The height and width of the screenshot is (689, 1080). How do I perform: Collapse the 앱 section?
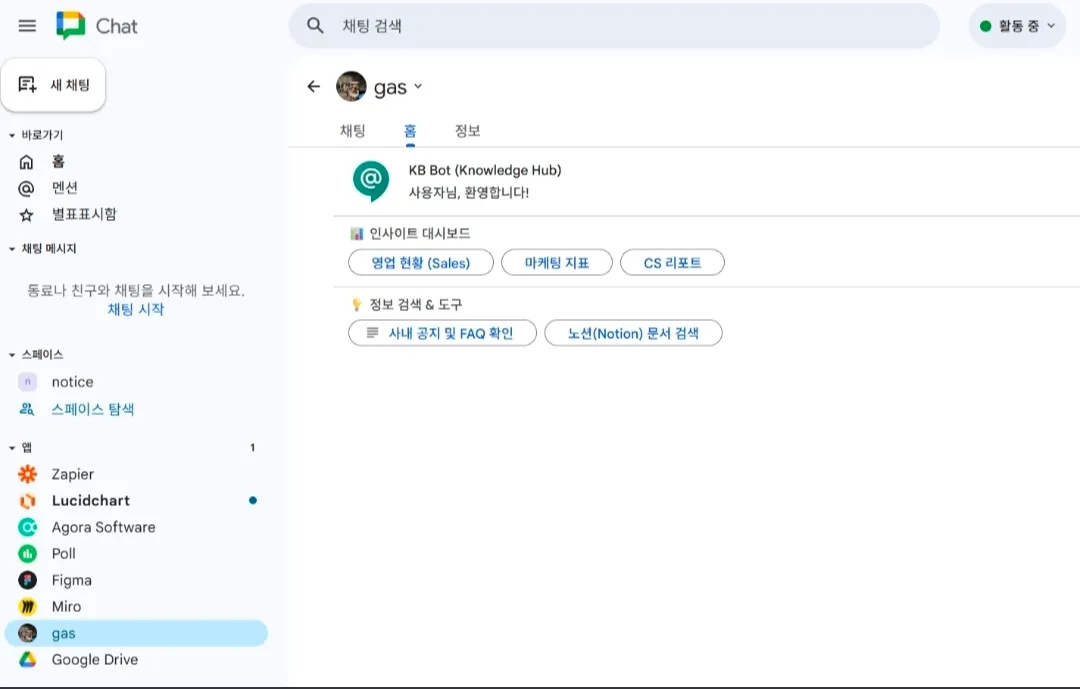click(12, 448)
